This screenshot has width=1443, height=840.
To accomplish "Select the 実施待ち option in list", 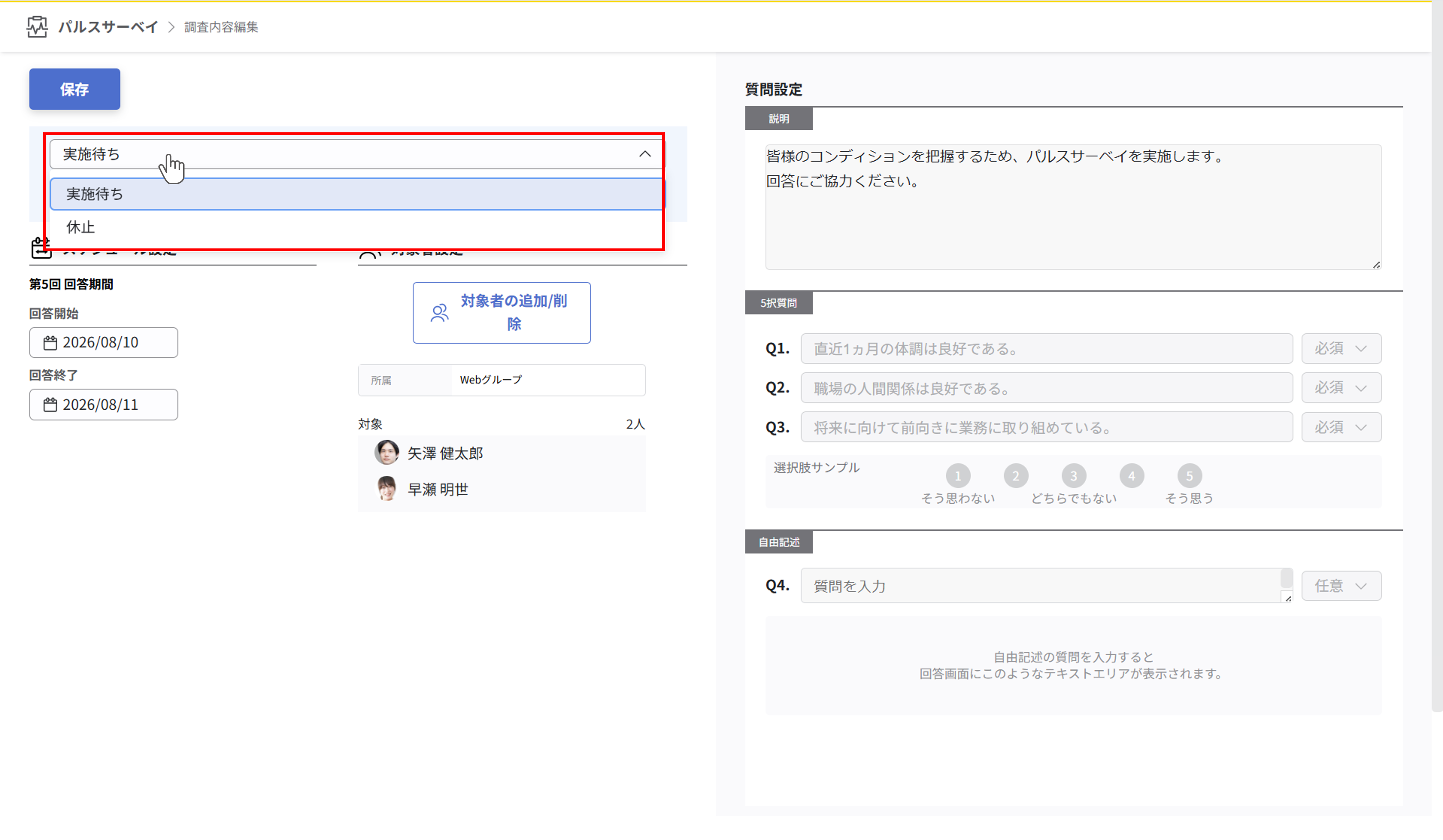I will (357, 194).
